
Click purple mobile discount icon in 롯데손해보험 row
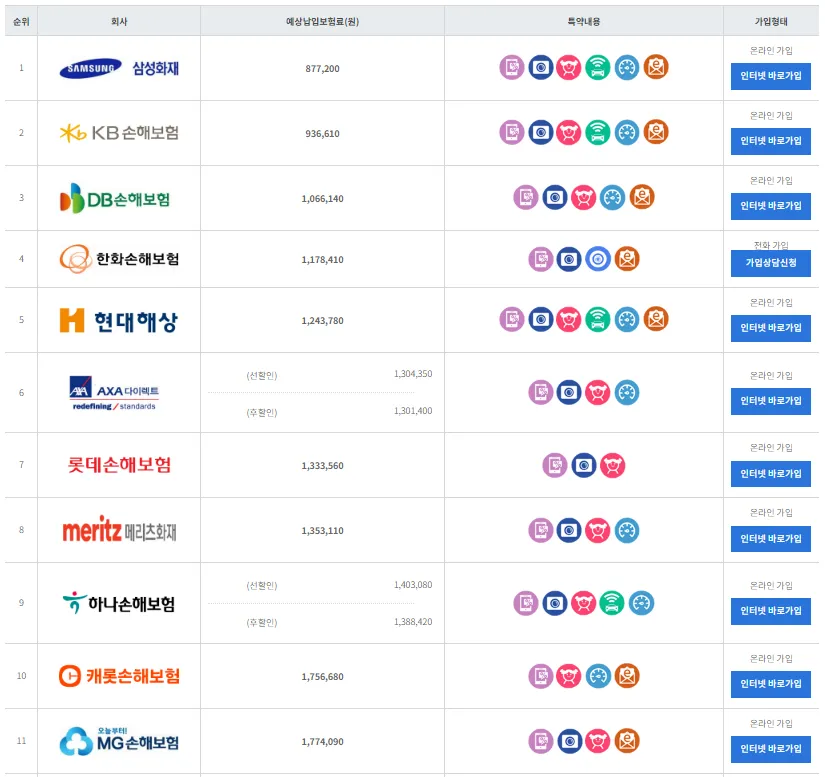click(x=555, y=466)
